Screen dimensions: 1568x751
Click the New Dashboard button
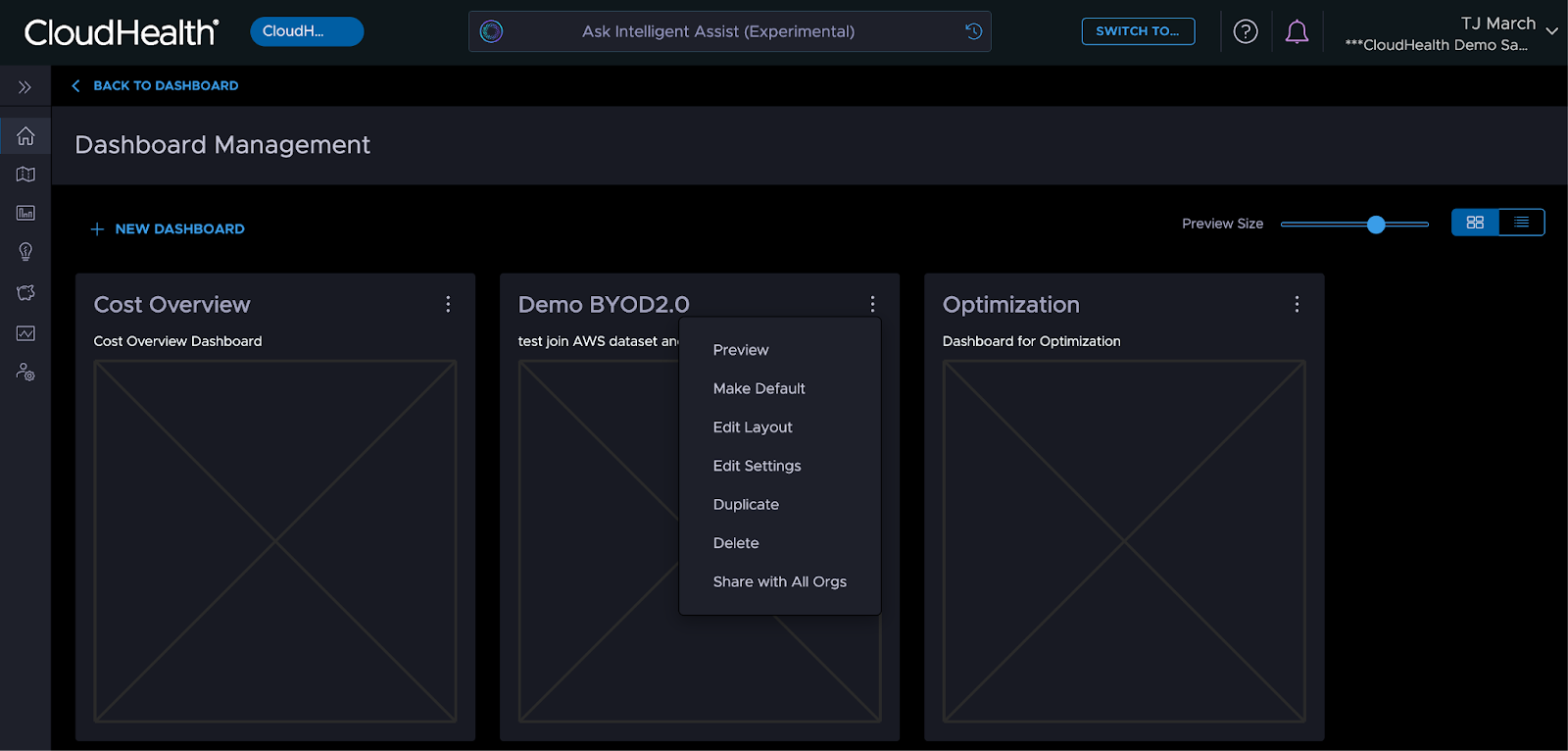click(x=168, y=229)
